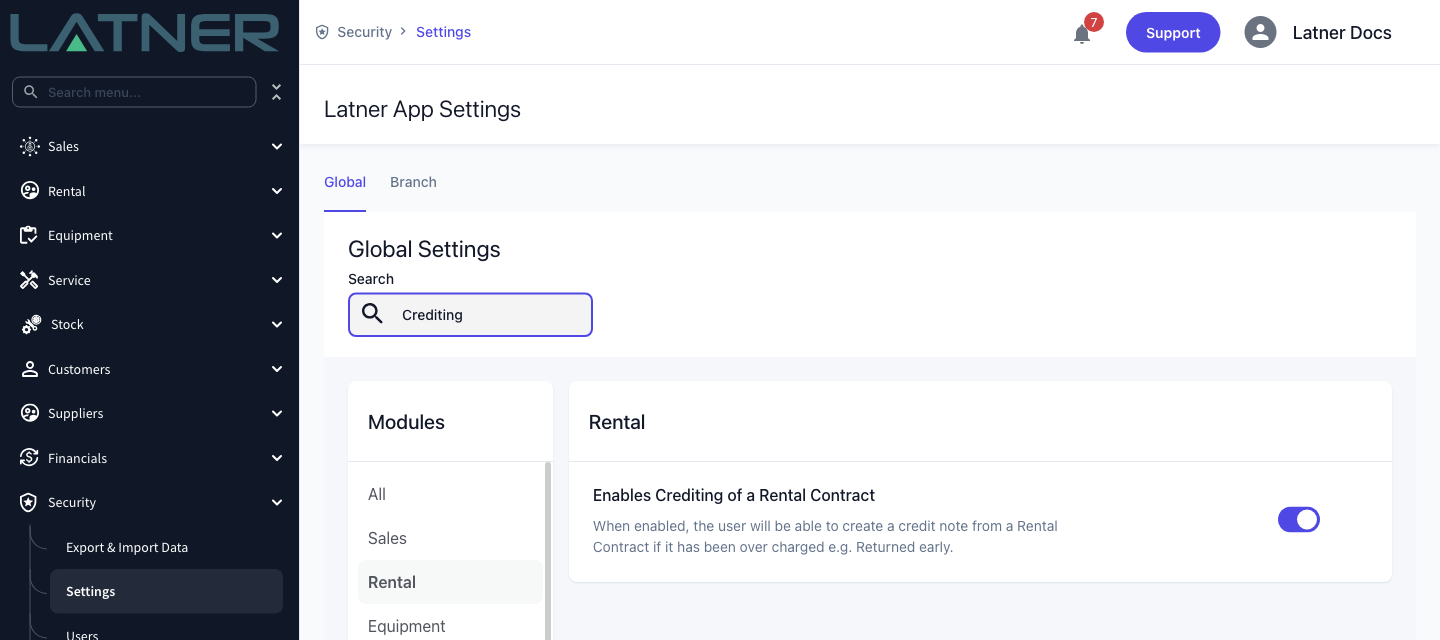Expand the Stock menu chevron
Screen dimensions: 1440x640
(277, 324)
